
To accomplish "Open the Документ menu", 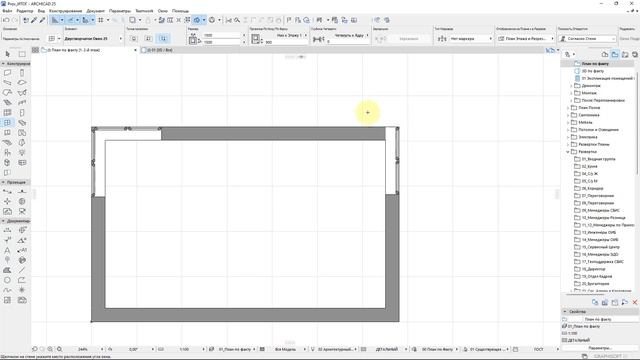I will coord(96,11).
